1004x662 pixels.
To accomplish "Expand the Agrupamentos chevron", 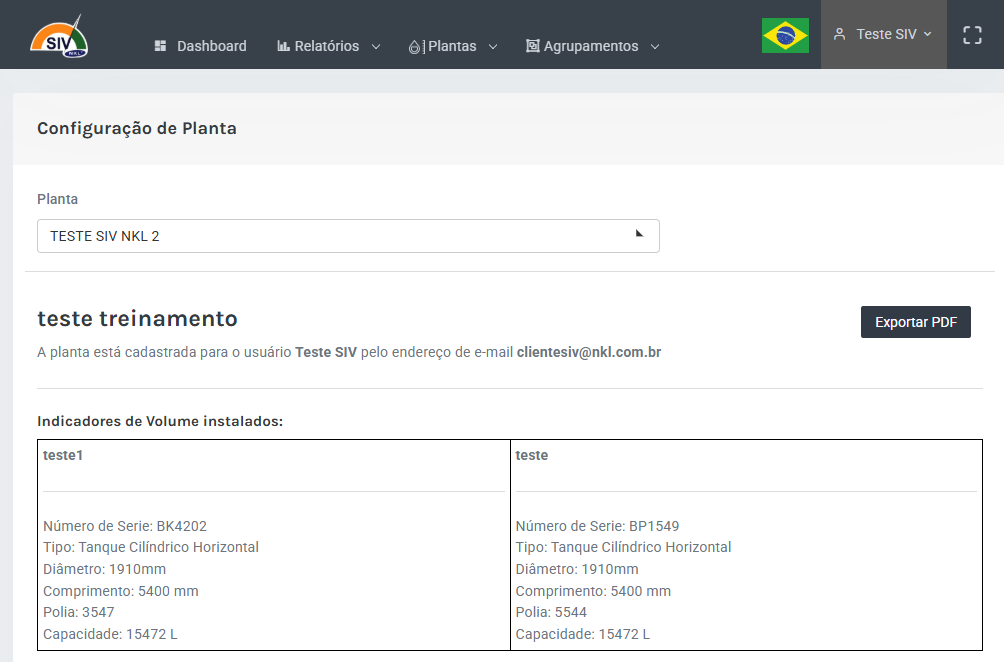I will click(x=655, y=47).
